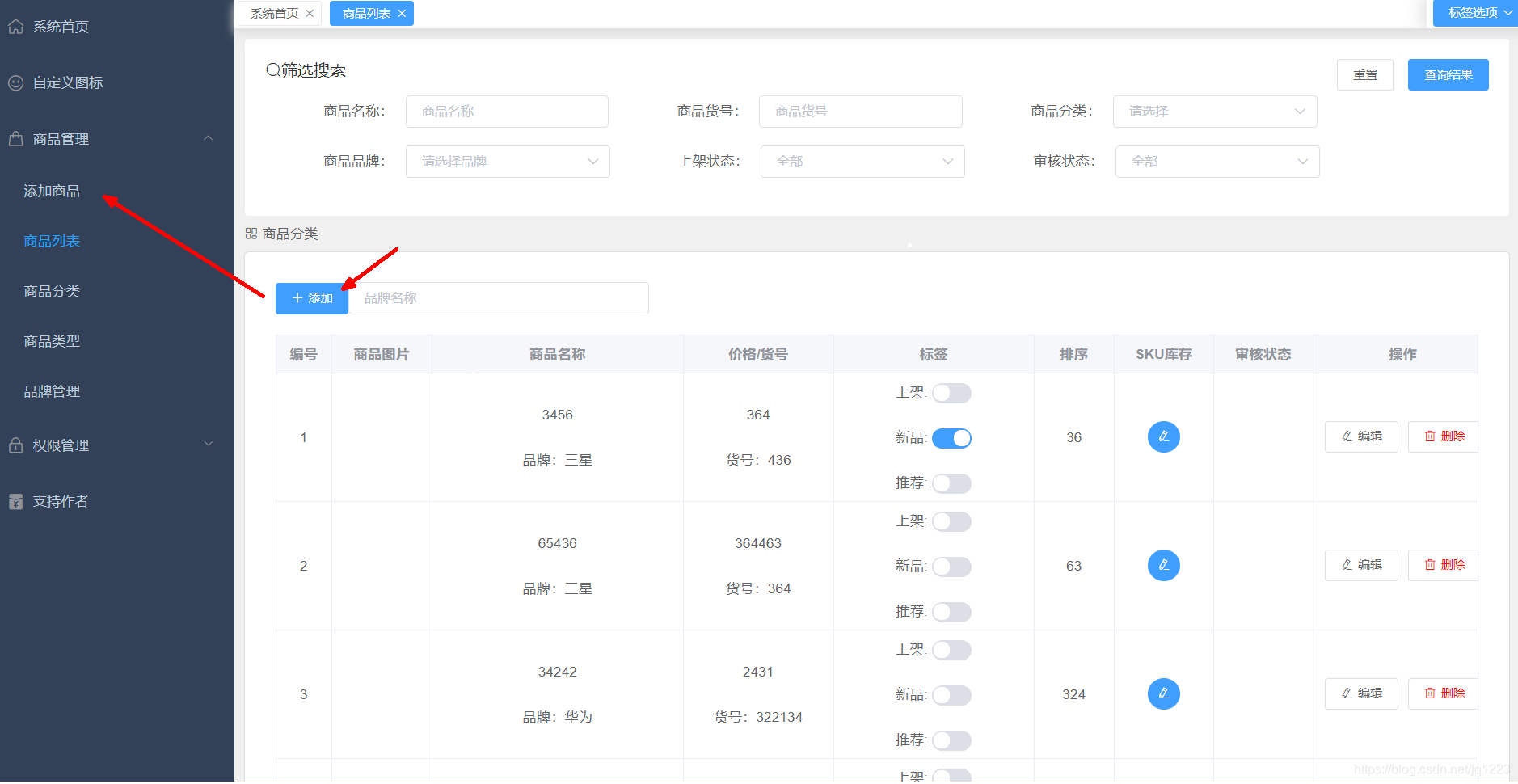Viewport: 1518px width, 784px height.
Task: Edit product 65436 with 编辑 button
Action: tap(1361, 565)
